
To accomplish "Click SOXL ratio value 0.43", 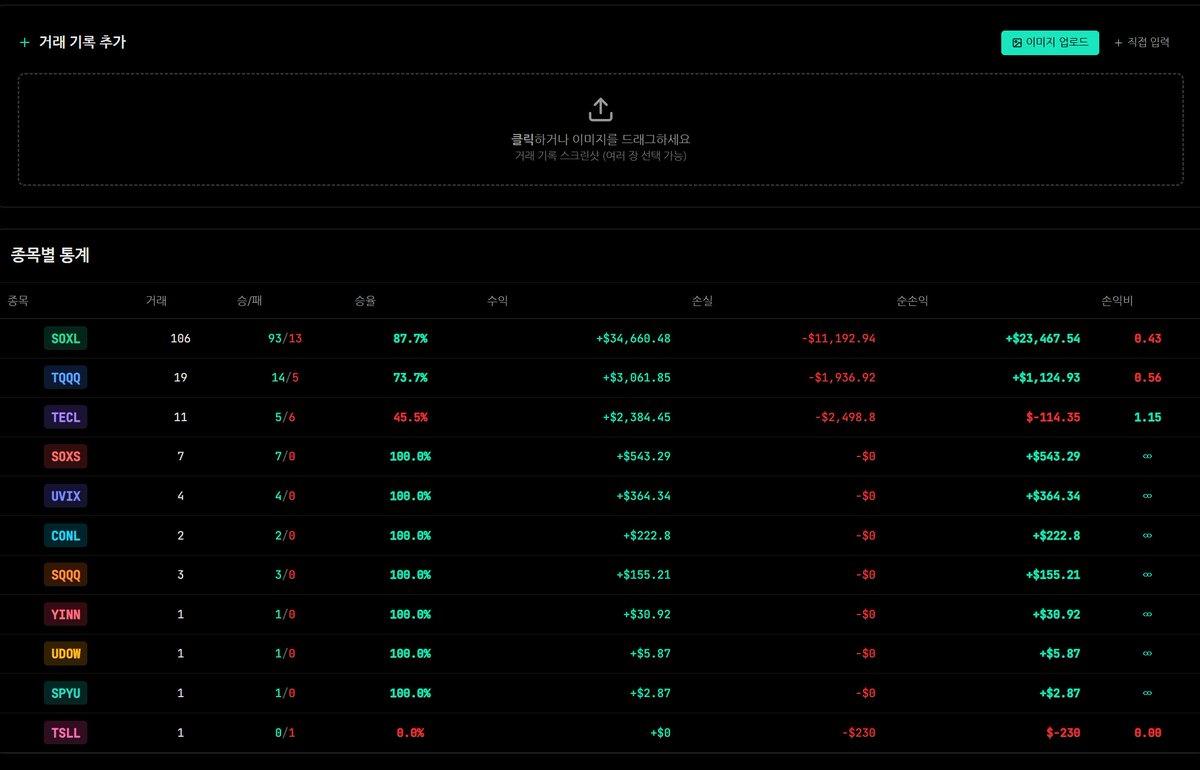I will coord(1148,339).
